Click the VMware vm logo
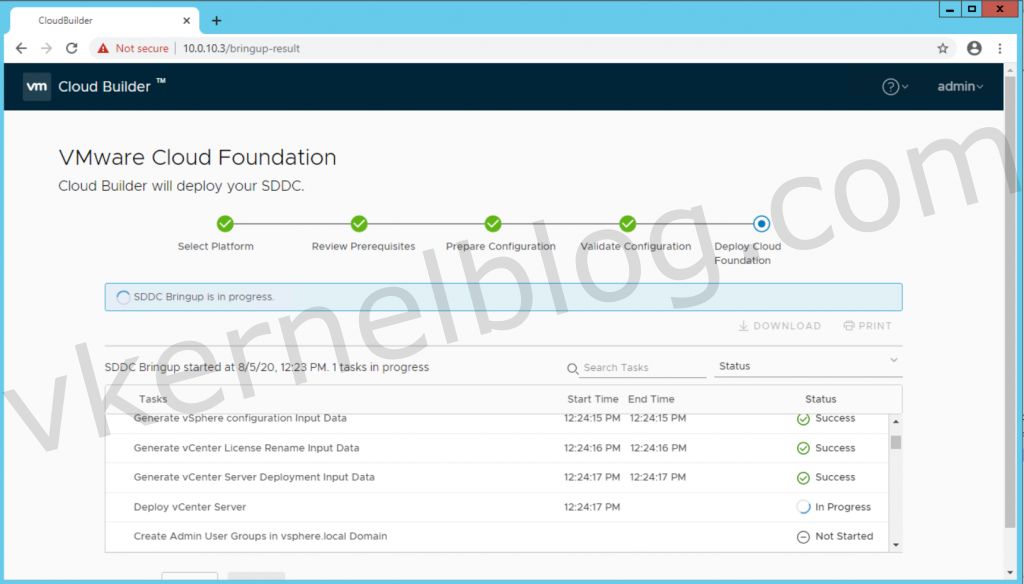Screen dimensions: 1024x584 pyautogui.click(x=37, y=87)
